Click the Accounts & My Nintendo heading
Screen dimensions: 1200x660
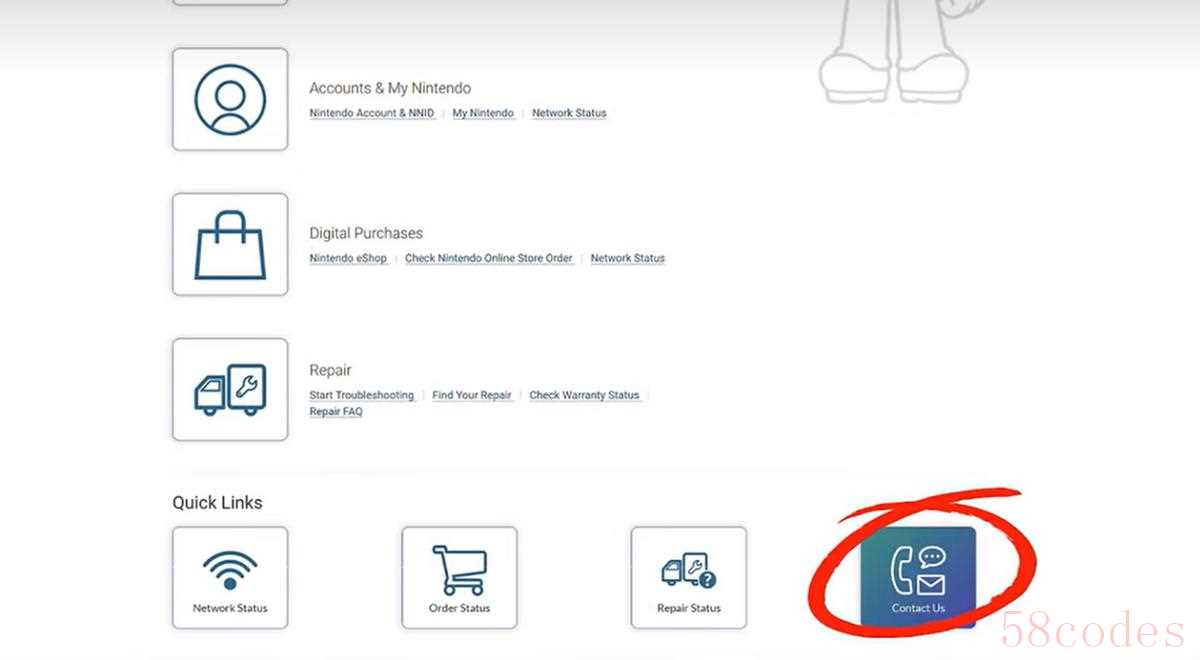click(x=390, y=89)
